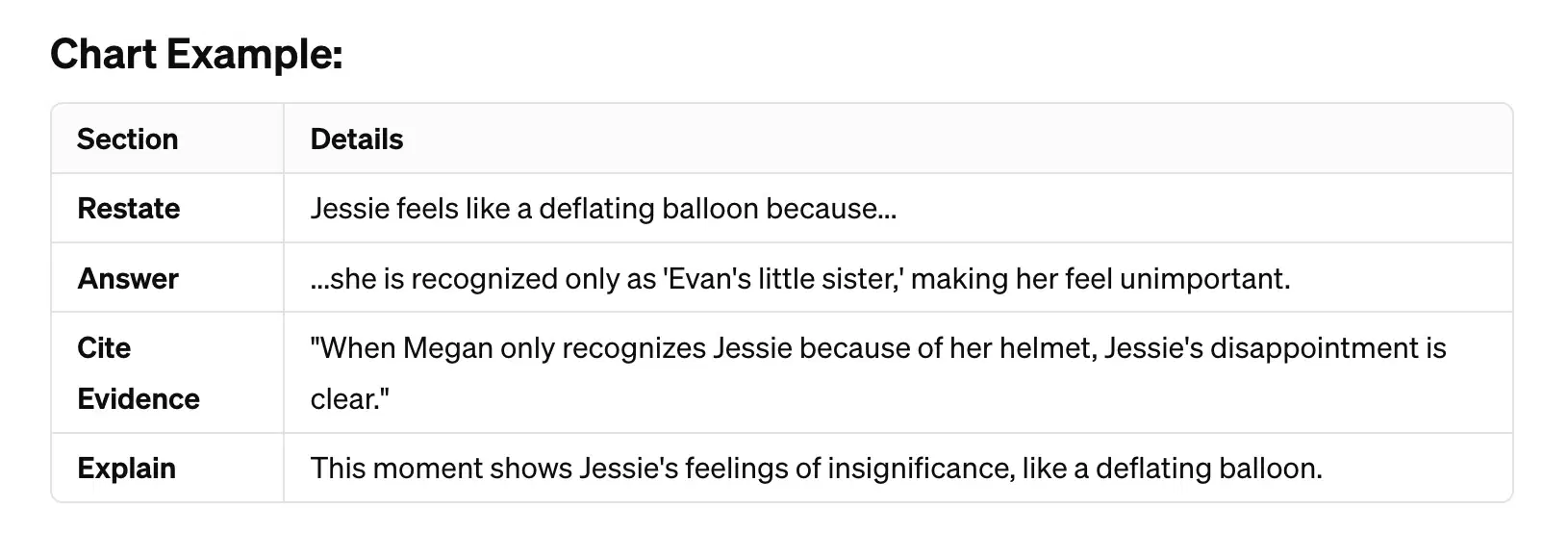Select the 'Details' column header
The image size is (1568, 533).
pos(357,140)
